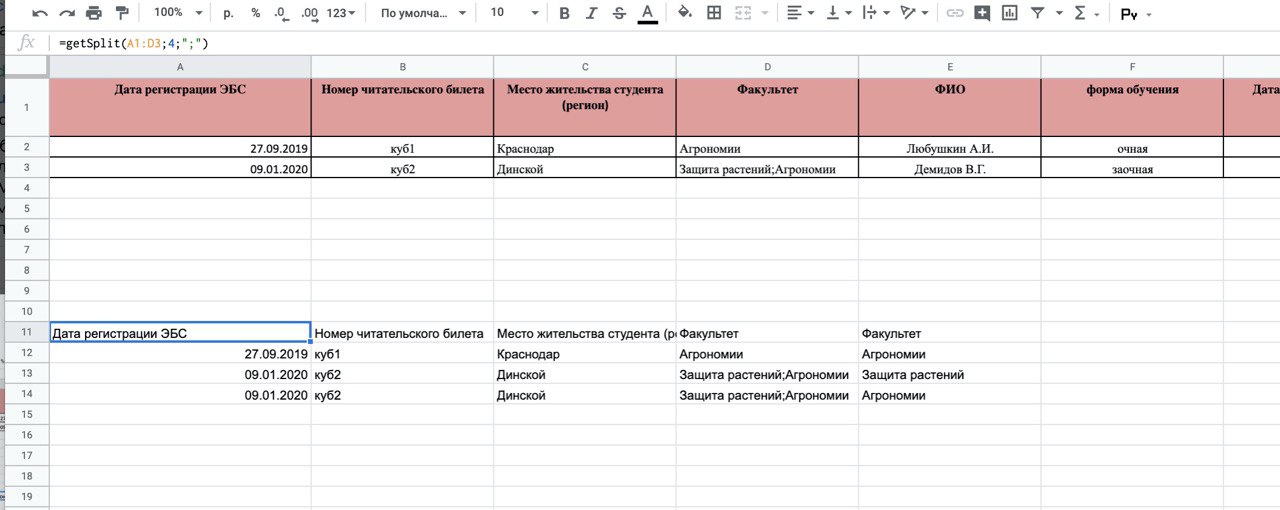Decrease decimal places

click(x=281, y=13)
